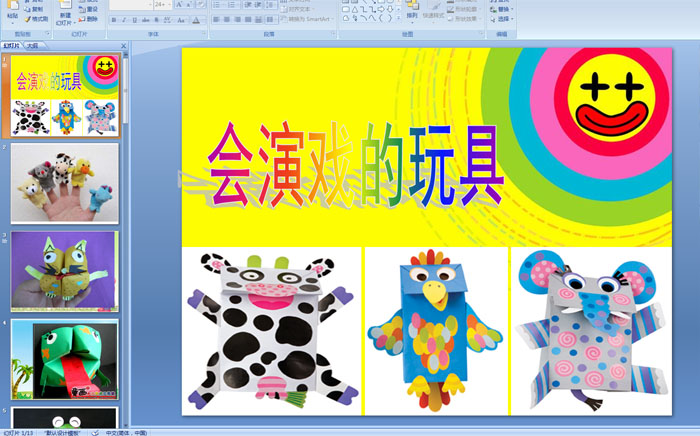Click the Paste (粘贴) button

click(12, 11)
